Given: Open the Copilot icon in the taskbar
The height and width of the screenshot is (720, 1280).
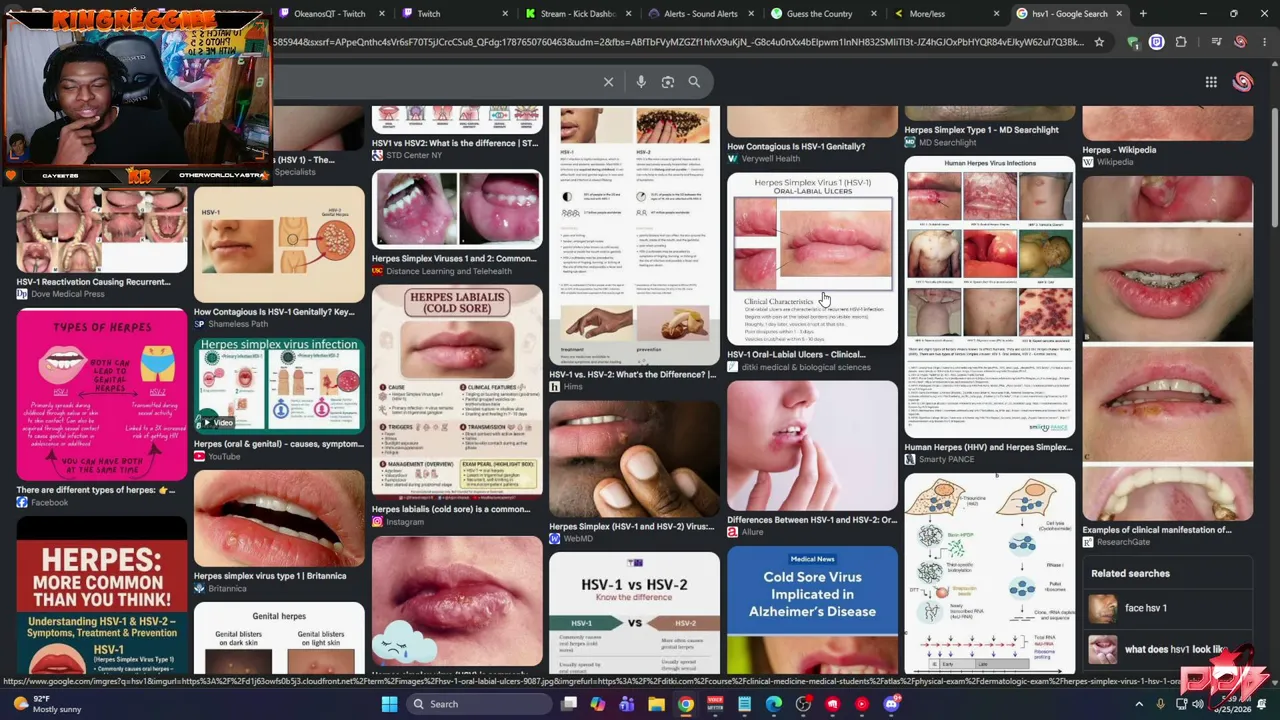Looking at the screenshot, I should [x=598, y=704].
